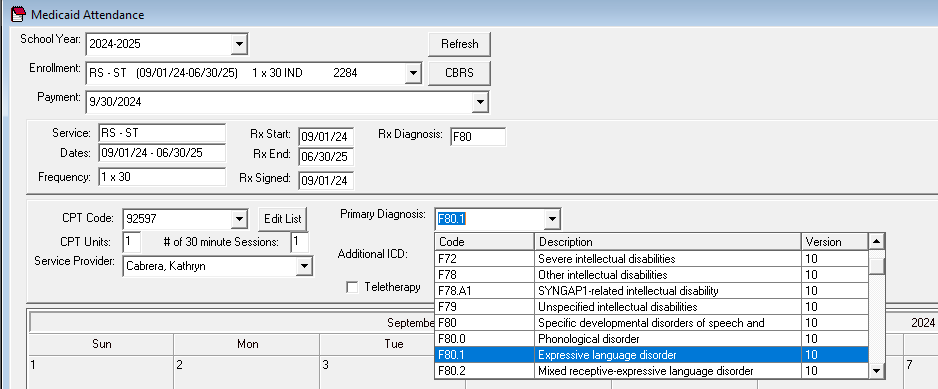Select F80.2 Mixed receptive-expressive language disorder
This screenshot has height=389, width=938.
(x=651, y=371)
